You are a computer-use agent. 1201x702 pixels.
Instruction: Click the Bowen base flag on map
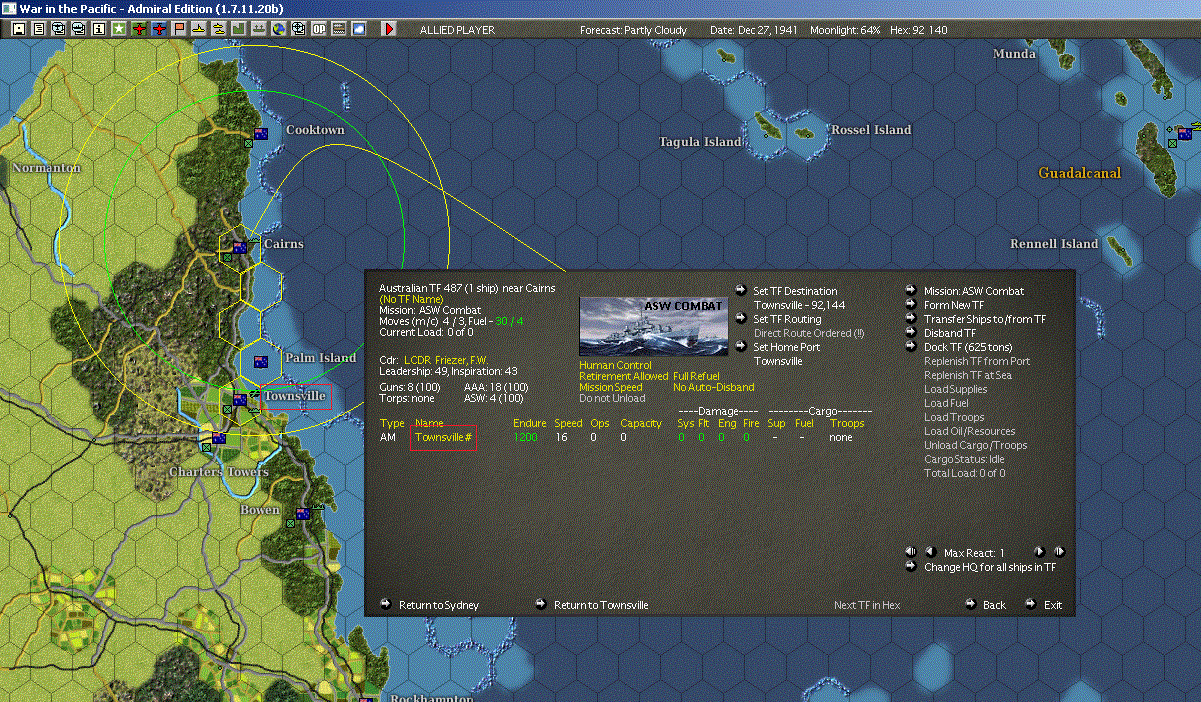[x=303, y=514]
